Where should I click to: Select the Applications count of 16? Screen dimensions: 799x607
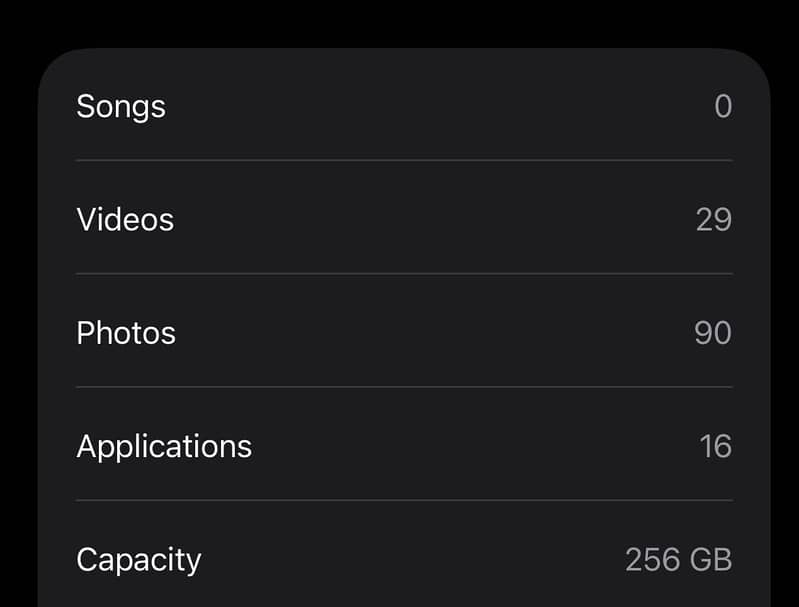[715, 445]
